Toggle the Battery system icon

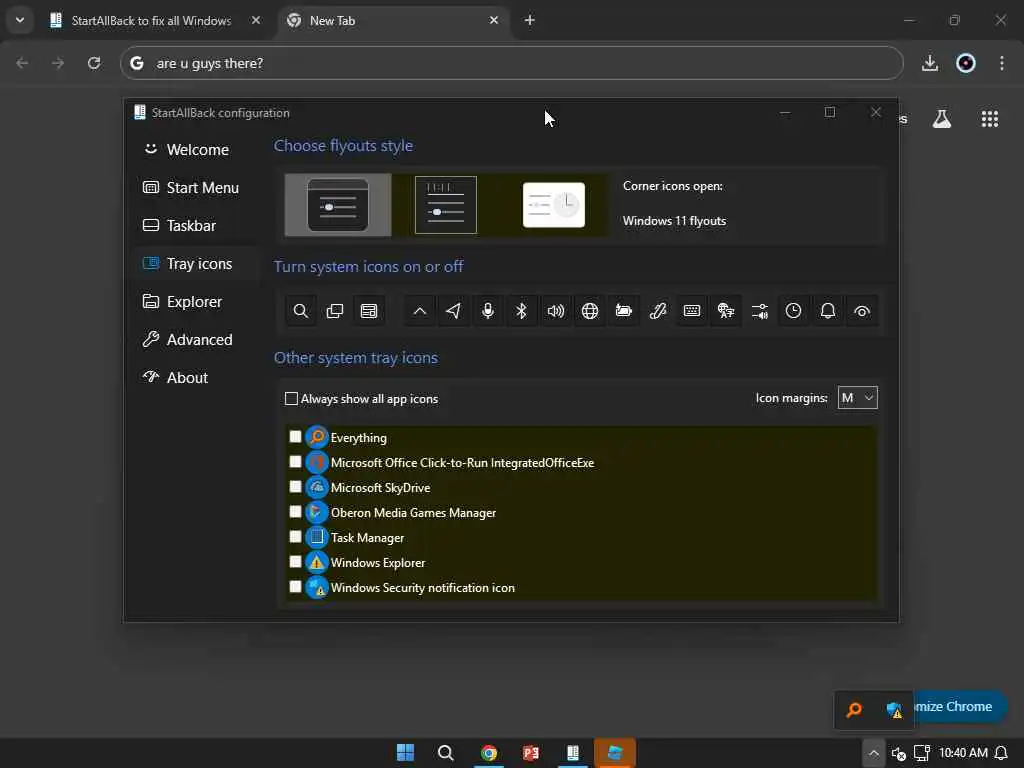624,311
